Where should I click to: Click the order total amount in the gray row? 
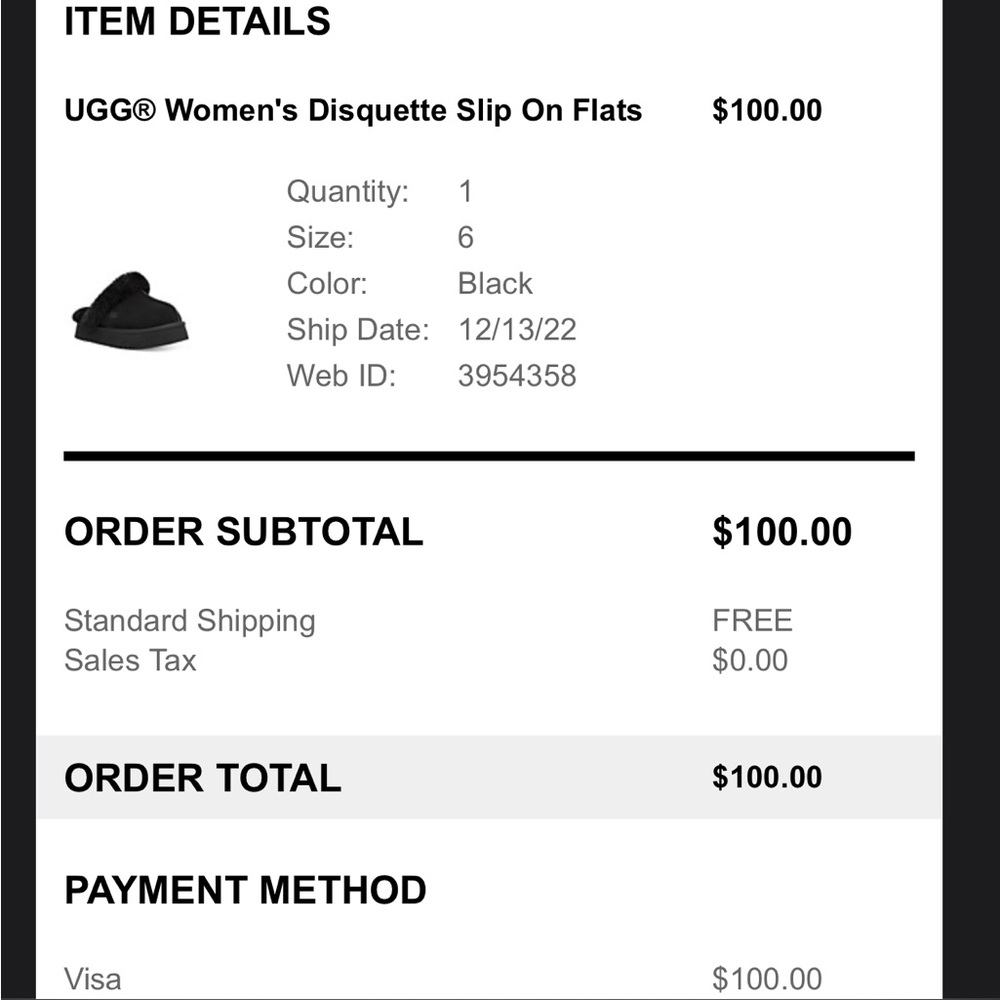[767, 778]
